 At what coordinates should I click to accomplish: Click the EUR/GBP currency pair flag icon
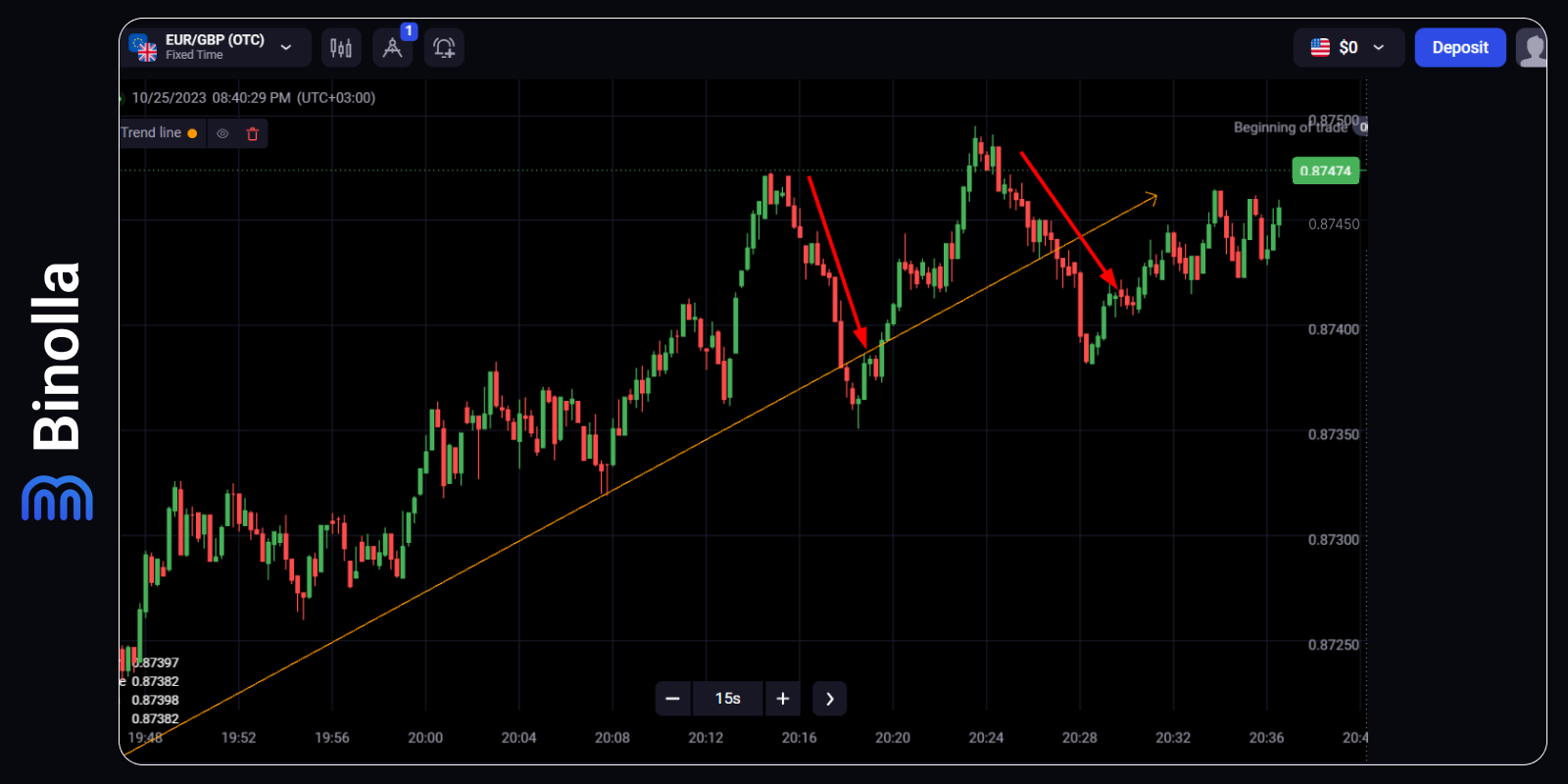point(143,47)
